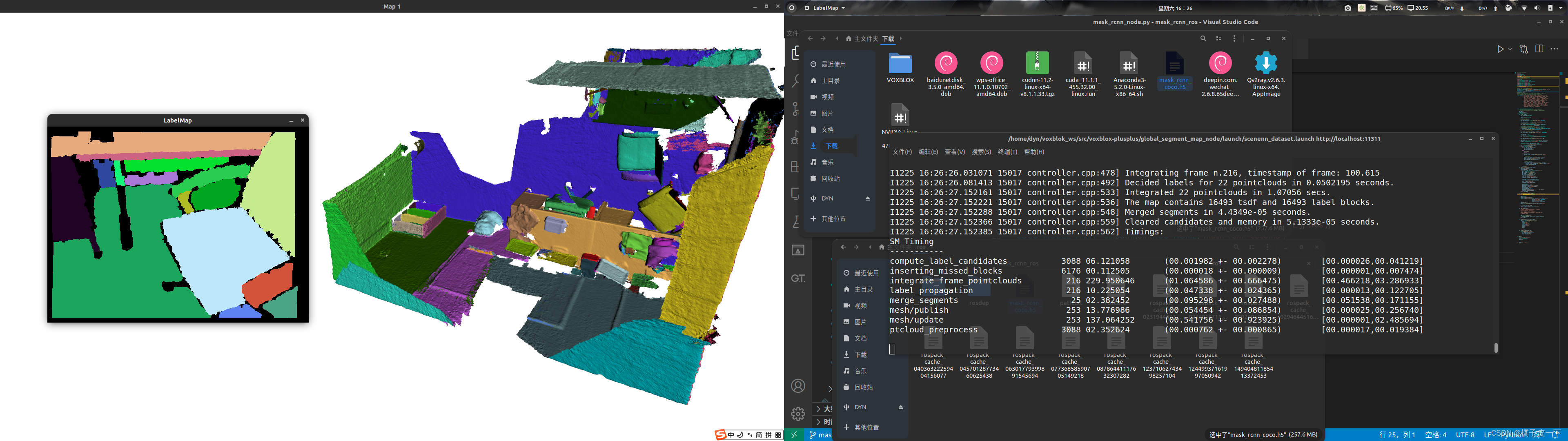Image resolution: width=1568 pixels, height=441 pixels.
Task: Toggle list view in Downloads file manager
Action: (x=1218, y=38)
